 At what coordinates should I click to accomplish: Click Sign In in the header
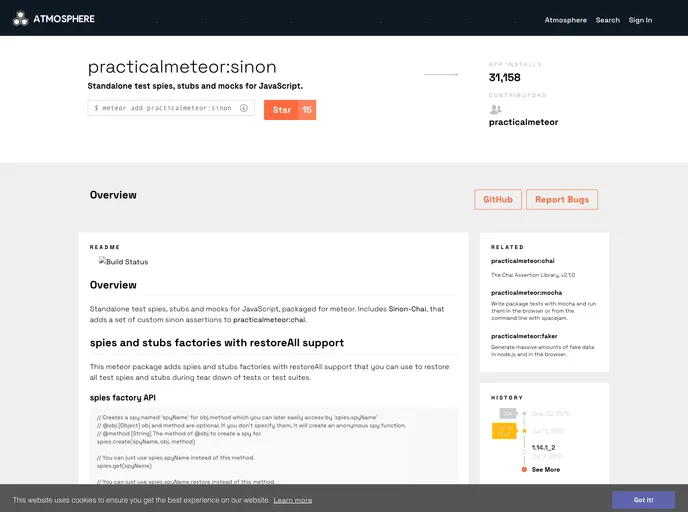coord(640,20)
